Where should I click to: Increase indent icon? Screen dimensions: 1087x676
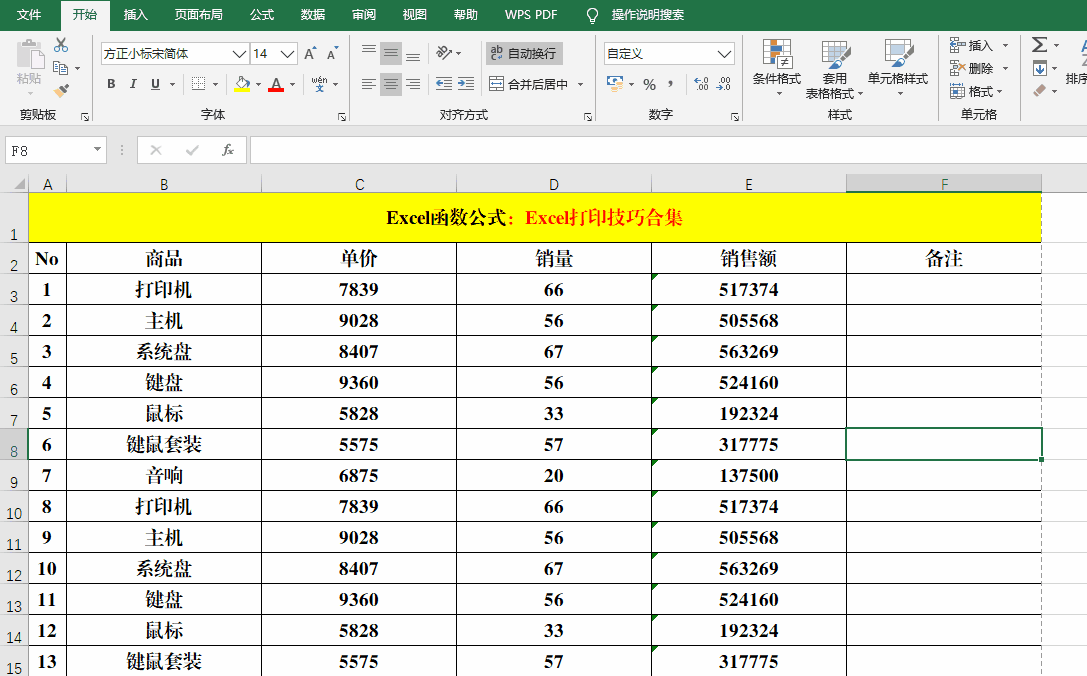coord(466,84)
